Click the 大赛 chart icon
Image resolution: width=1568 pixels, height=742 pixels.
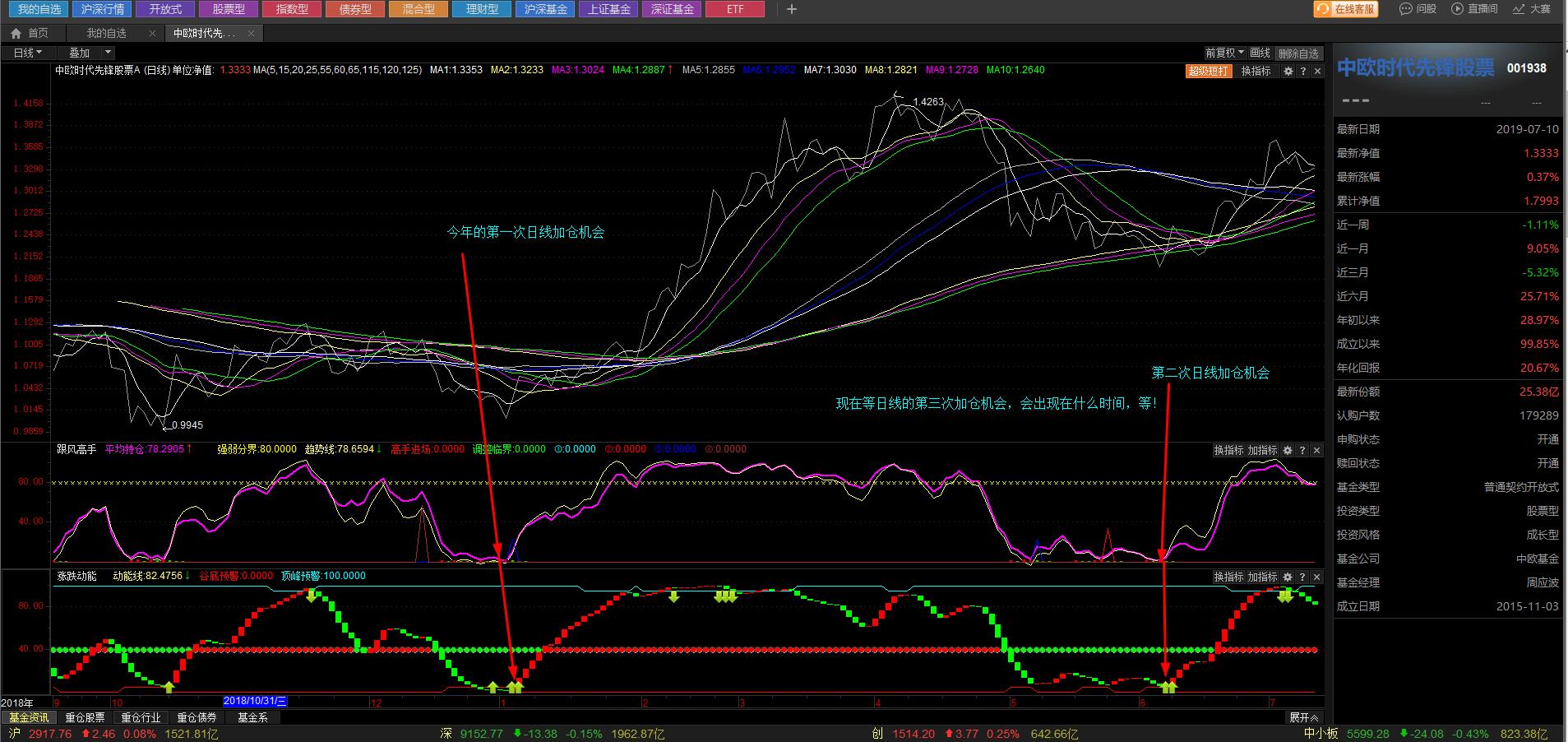(x=1518, y=9)
